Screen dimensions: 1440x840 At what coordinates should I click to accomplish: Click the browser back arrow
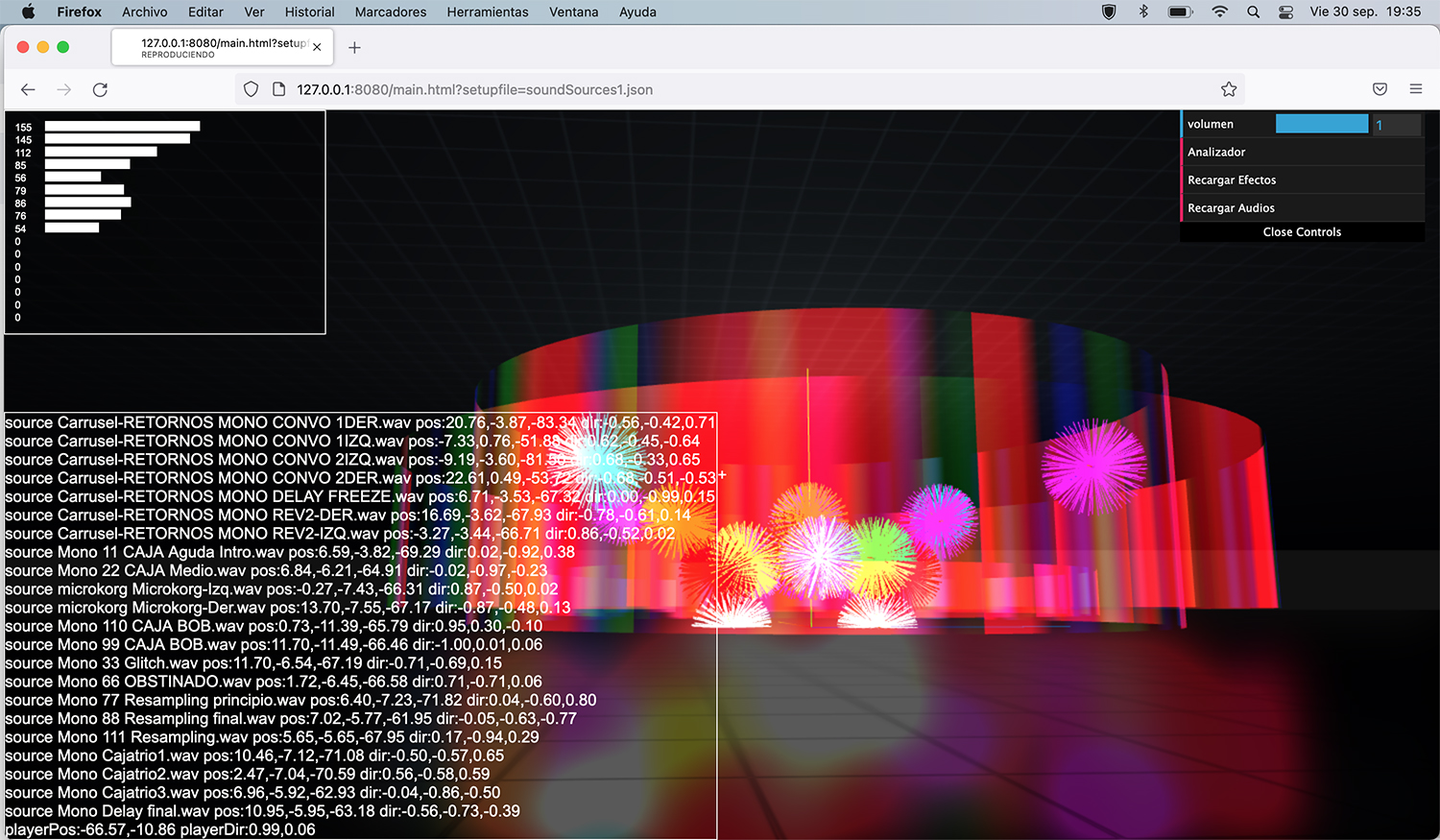[x=28, y=89]
